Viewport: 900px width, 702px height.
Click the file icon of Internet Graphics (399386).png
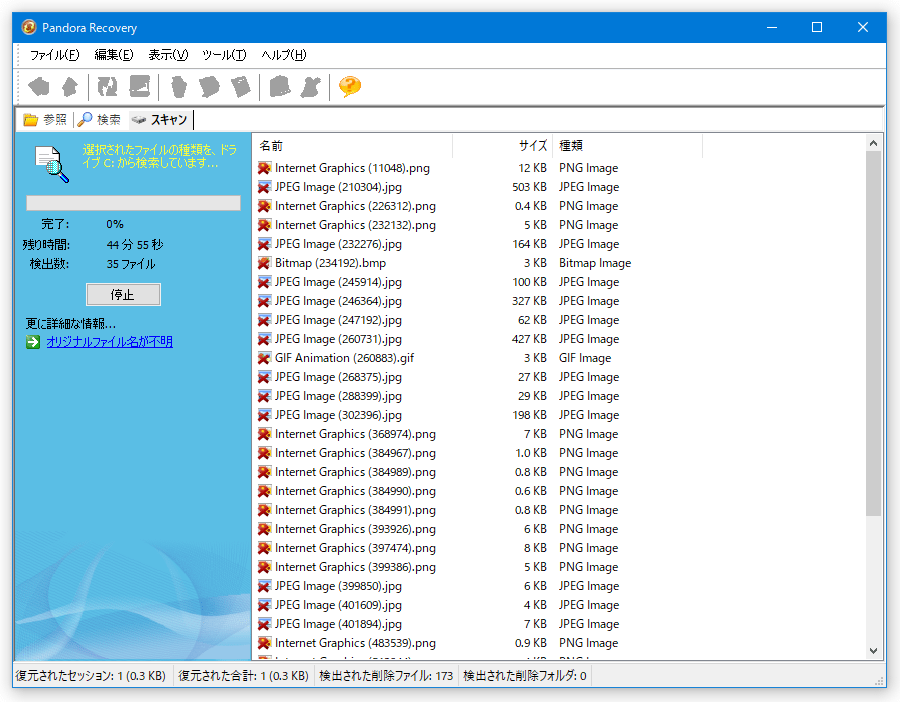click(x=264, y=567)
